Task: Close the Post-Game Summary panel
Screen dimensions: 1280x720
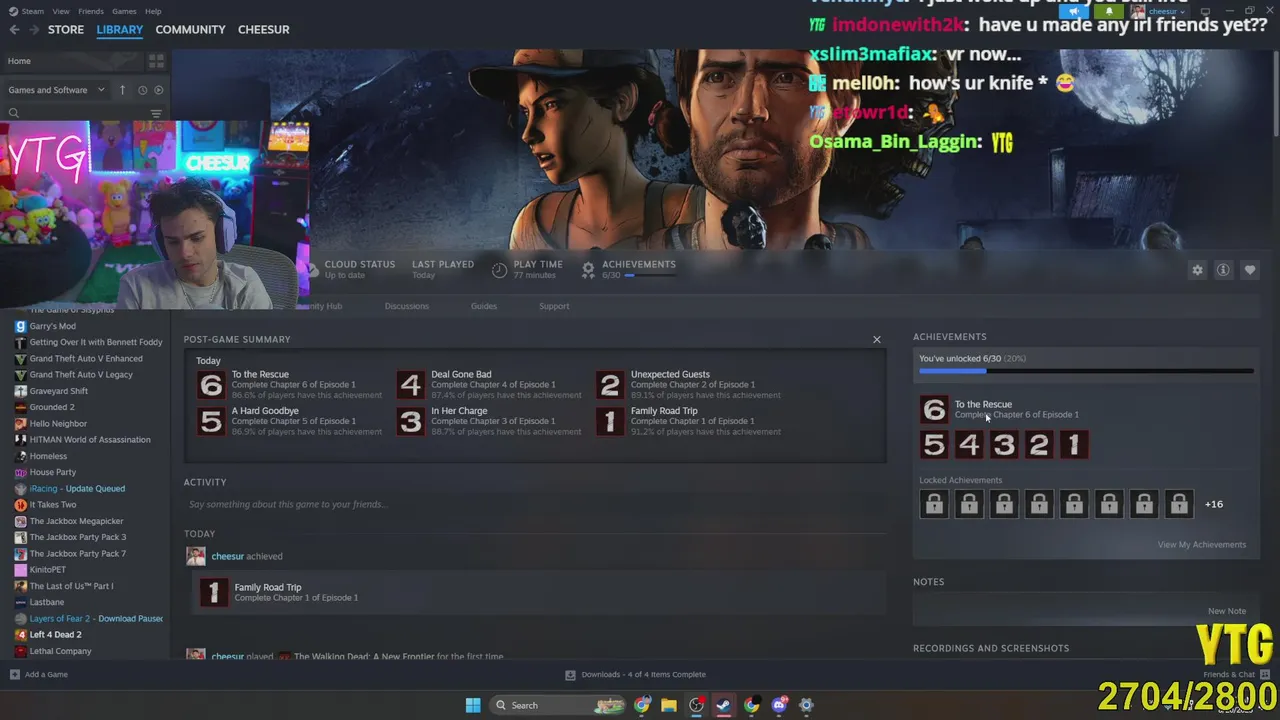Action: pyautogui.click(x=877, y=340)
